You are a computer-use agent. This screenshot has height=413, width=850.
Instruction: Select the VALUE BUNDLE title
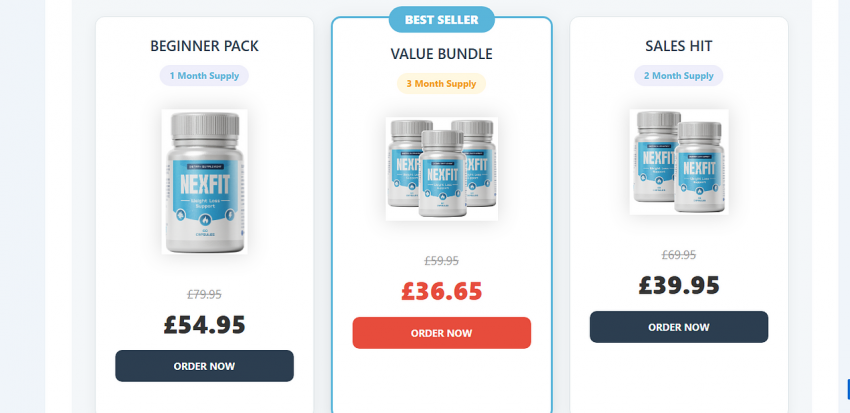point(442,54)
